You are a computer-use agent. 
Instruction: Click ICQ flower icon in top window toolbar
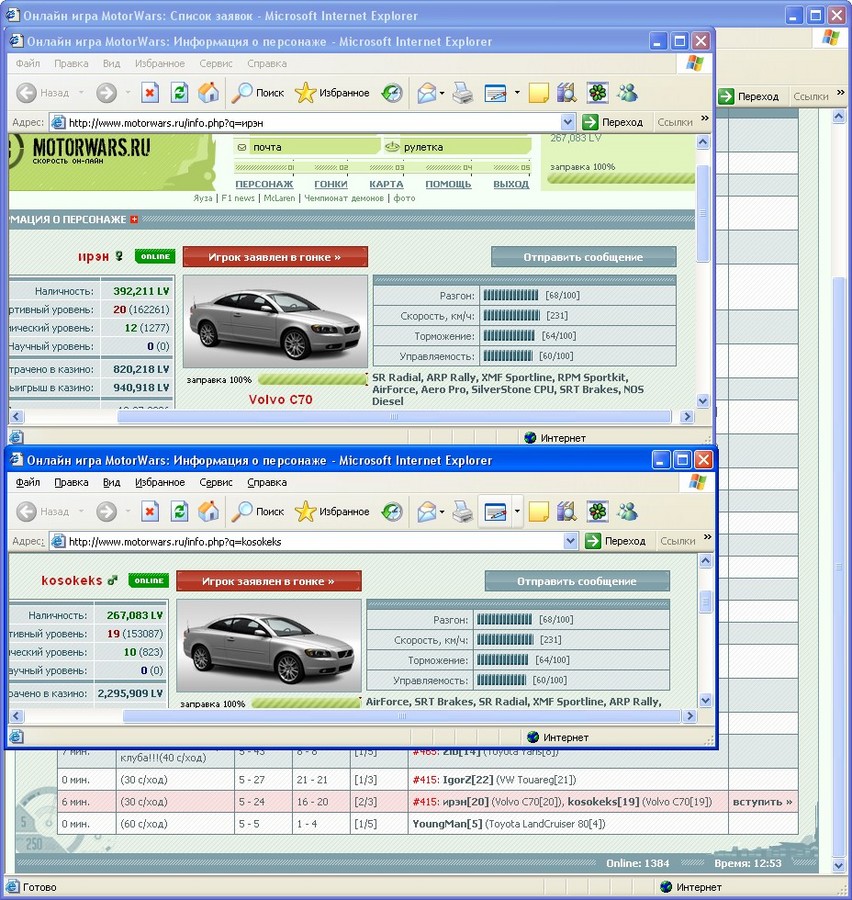[x=598, y=92]
